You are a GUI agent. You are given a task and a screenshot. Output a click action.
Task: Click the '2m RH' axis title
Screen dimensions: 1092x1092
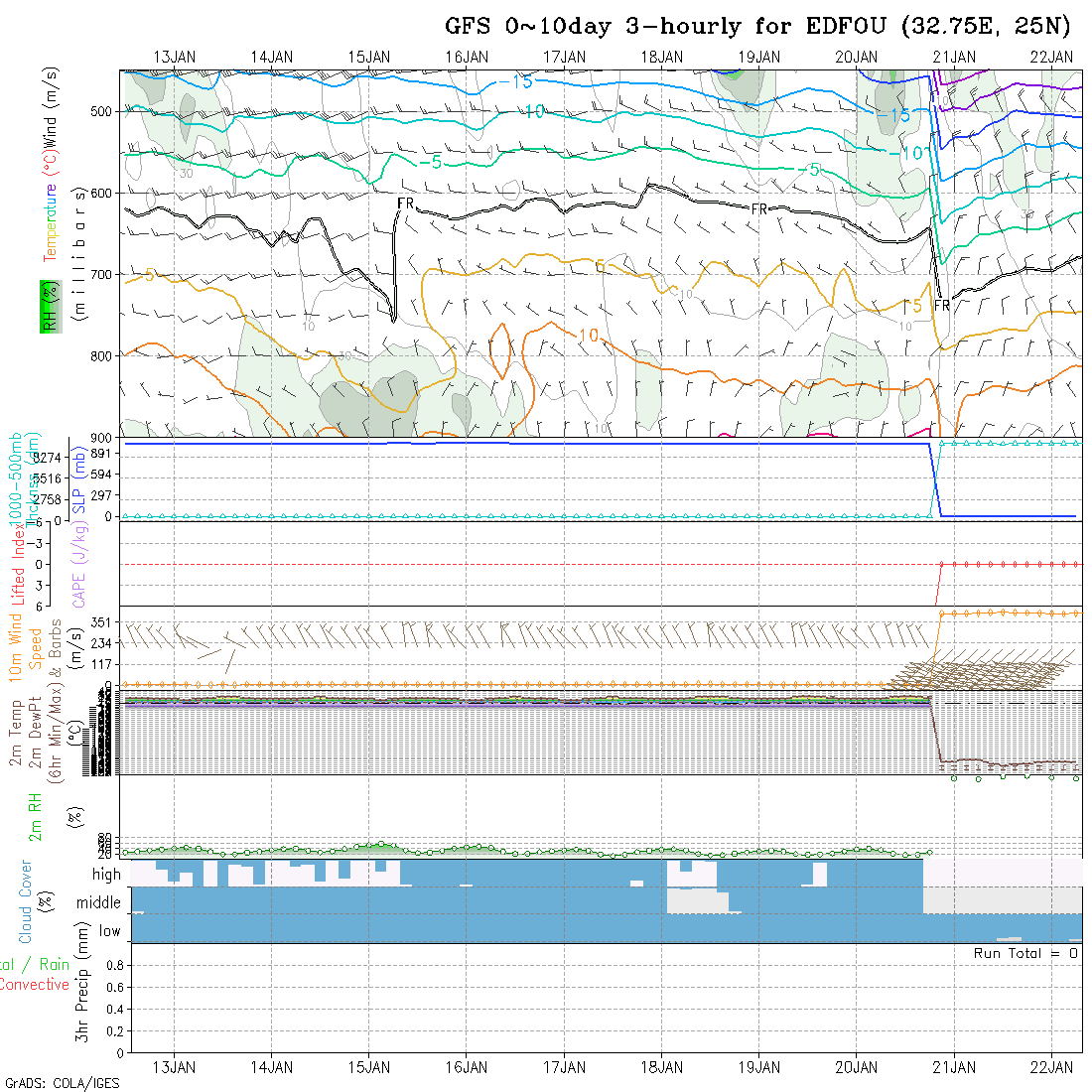click(34, 815)
